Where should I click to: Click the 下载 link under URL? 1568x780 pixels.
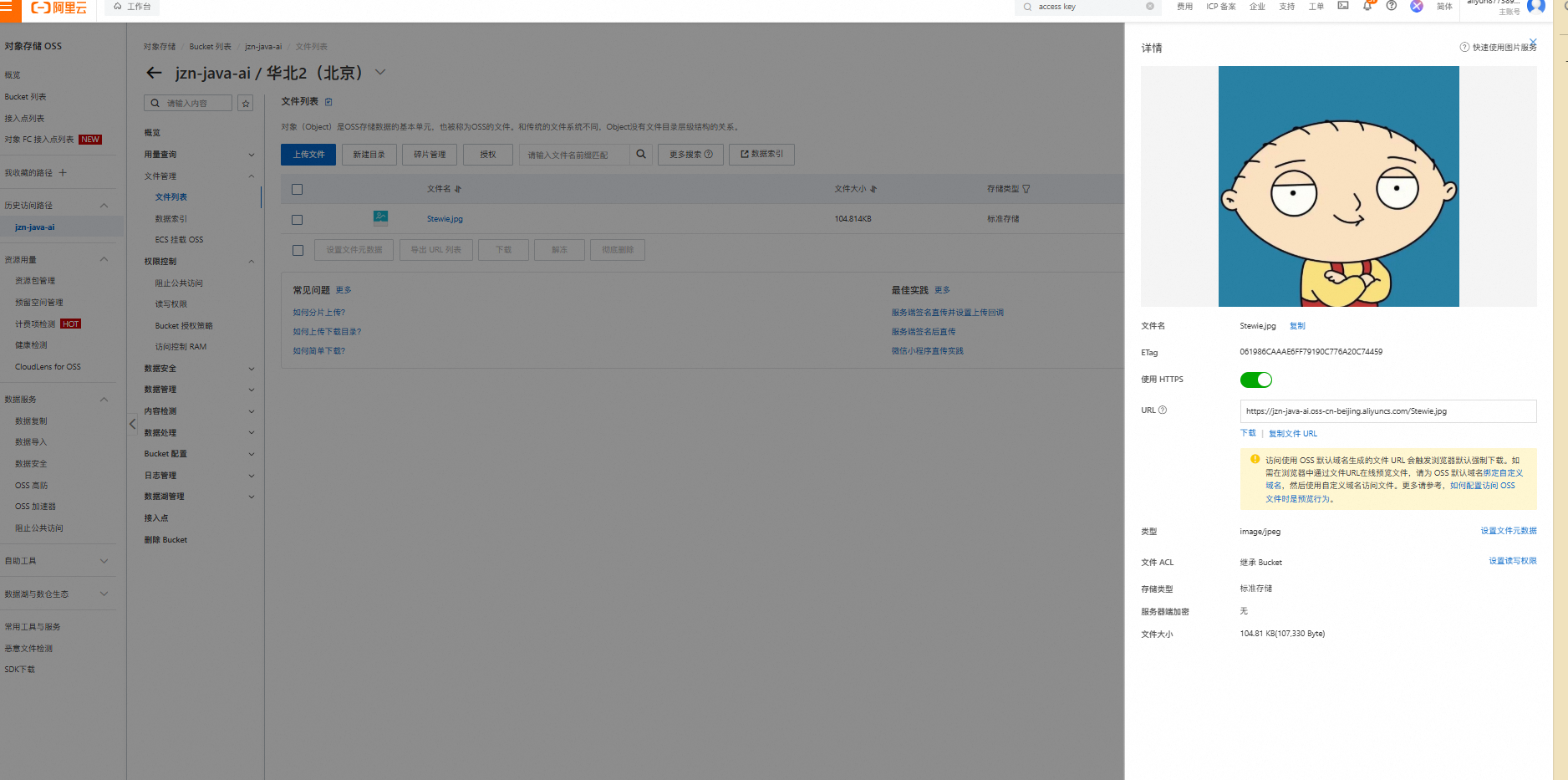coord(1248,433)
